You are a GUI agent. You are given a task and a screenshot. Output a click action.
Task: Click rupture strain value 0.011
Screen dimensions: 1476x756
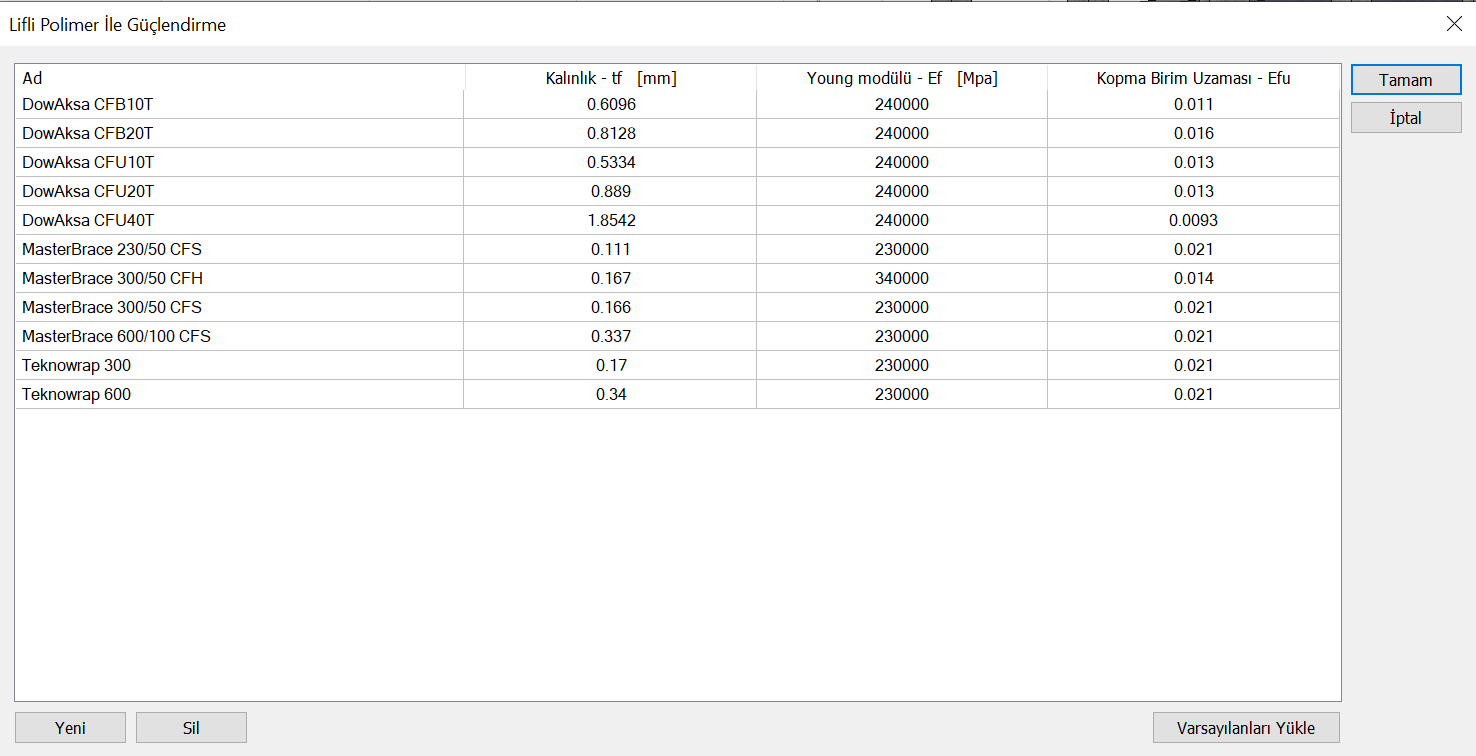[1193, 104]
